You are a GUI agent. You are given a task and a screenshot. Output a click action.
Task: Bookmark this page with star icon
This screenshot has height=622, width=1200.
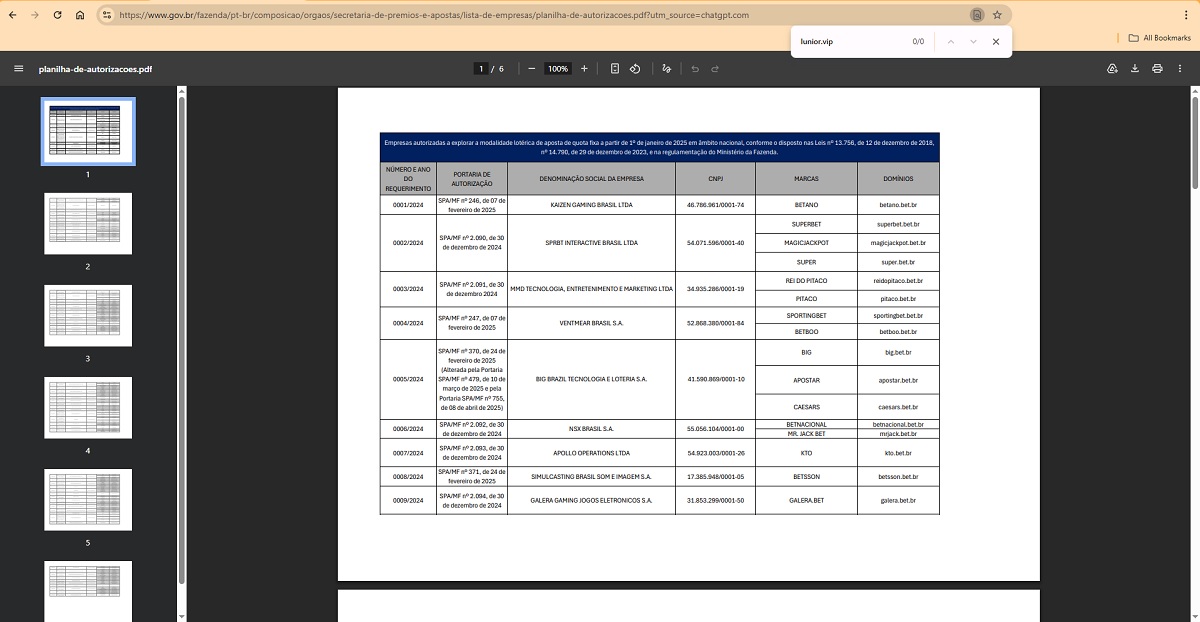[x=997, y=15]
